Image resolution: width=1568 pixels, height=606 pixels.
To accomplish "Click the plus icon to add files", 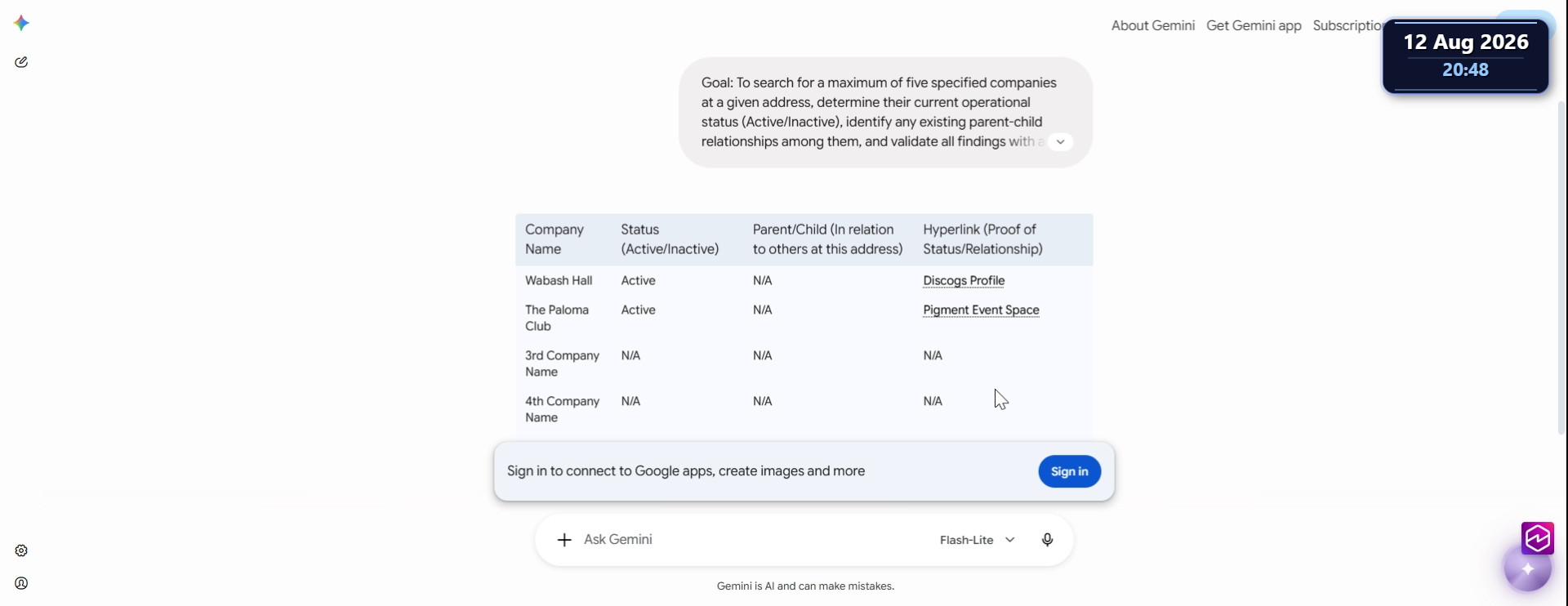I will (564, 540).
